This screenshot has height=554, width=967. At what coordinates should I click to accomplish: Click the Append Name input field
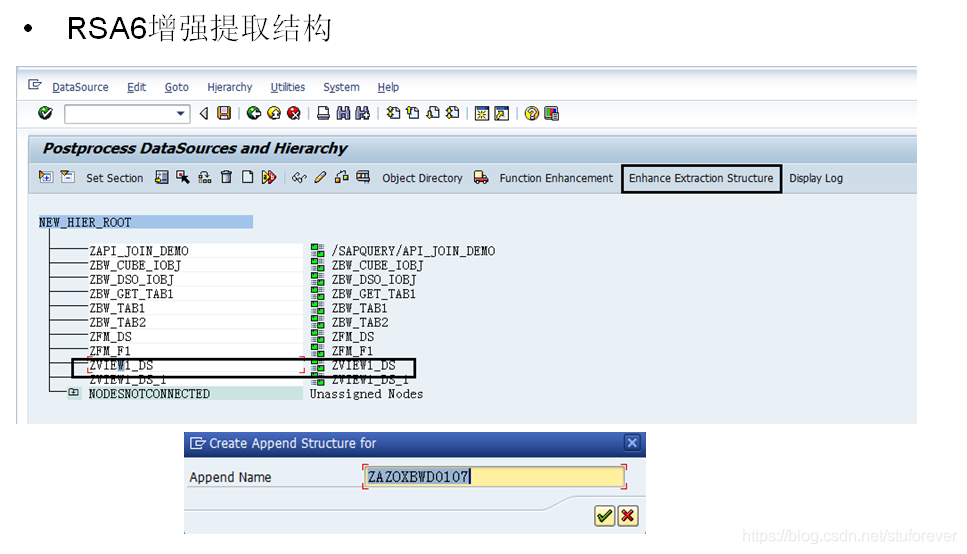tap(495, 476)
